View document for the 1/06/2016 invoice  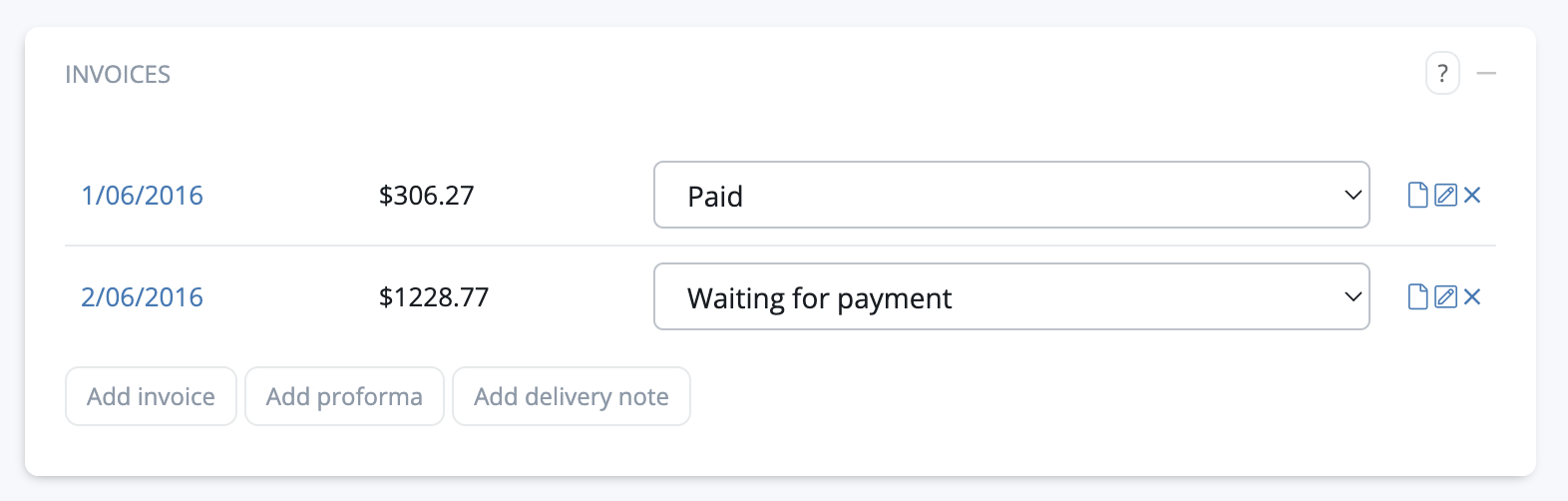[1417, 196]
